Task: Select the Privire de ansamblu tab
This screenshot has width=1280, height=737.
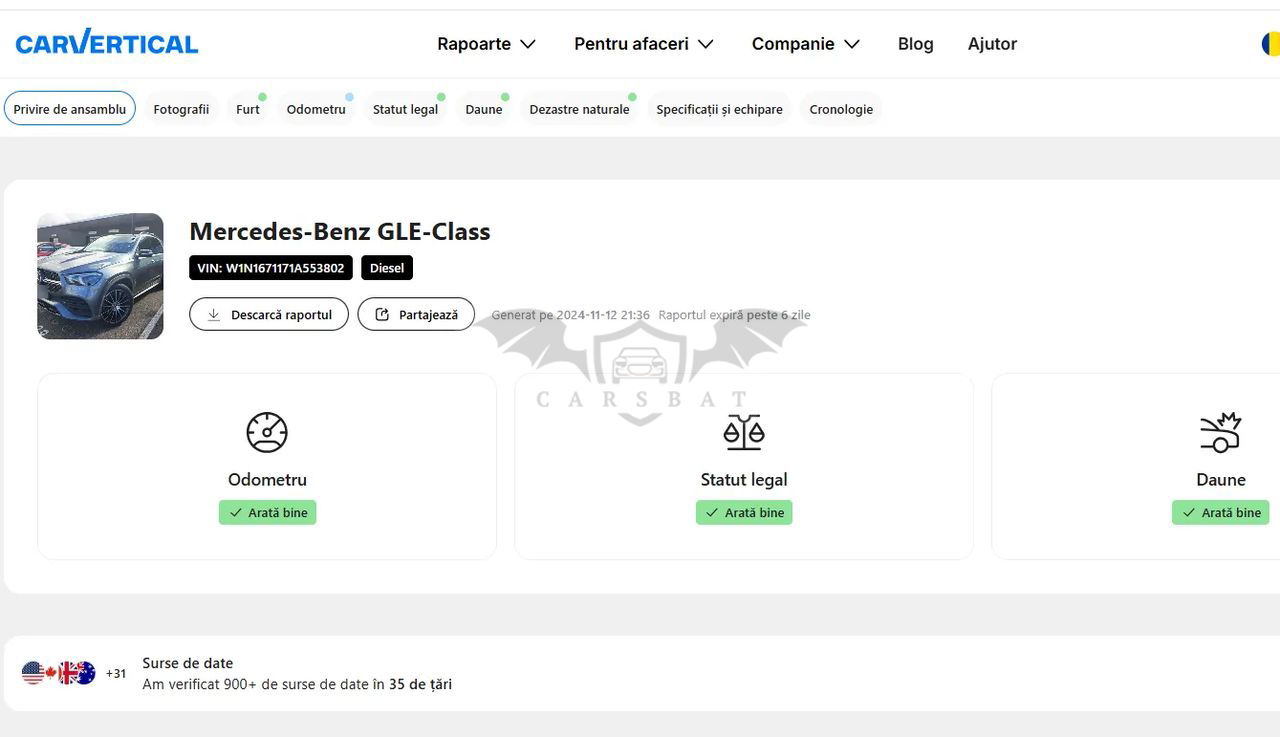Action: [x=70, y=109]
